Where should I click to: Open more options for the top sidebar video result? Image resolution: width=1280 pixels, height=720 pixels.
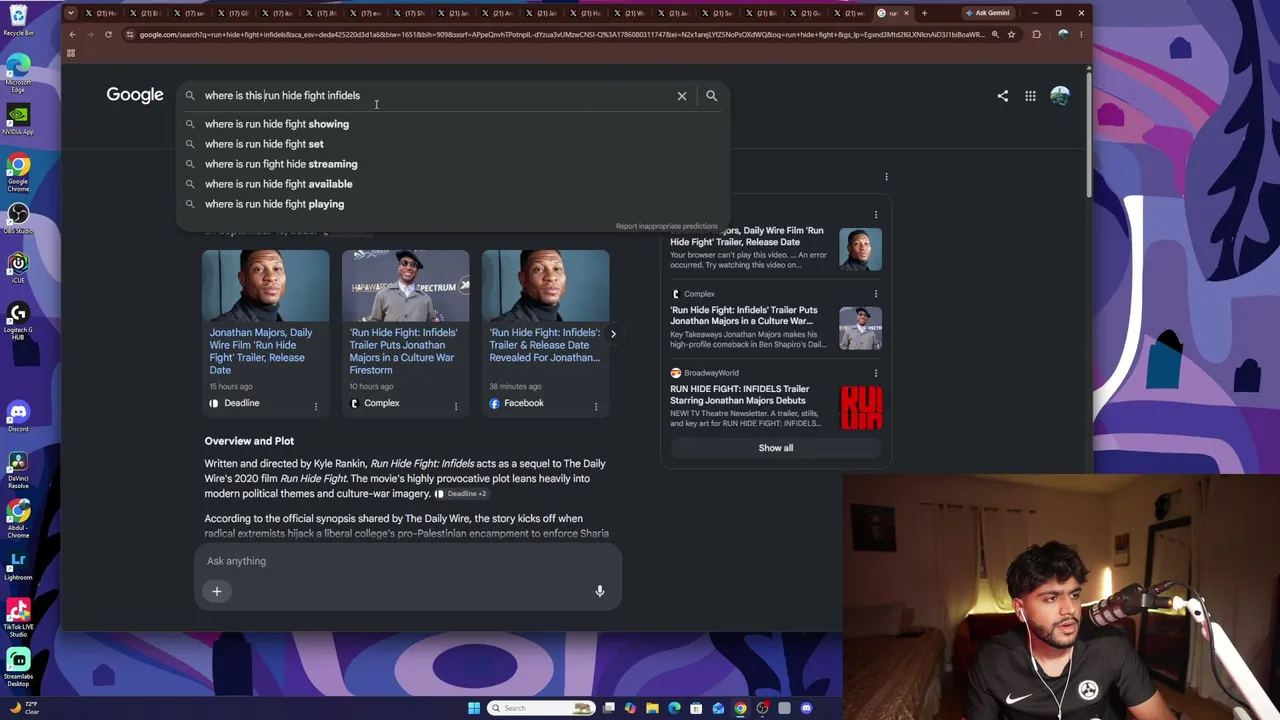(876, 214)
